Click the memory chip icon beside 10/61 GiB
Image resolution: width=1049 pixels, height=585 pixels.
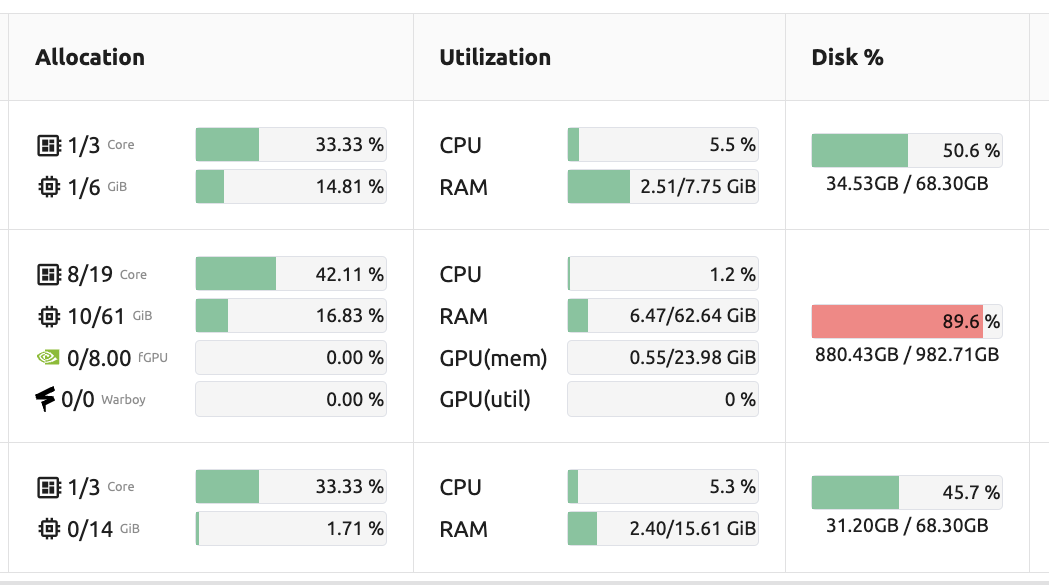click(x=48, y=317)
